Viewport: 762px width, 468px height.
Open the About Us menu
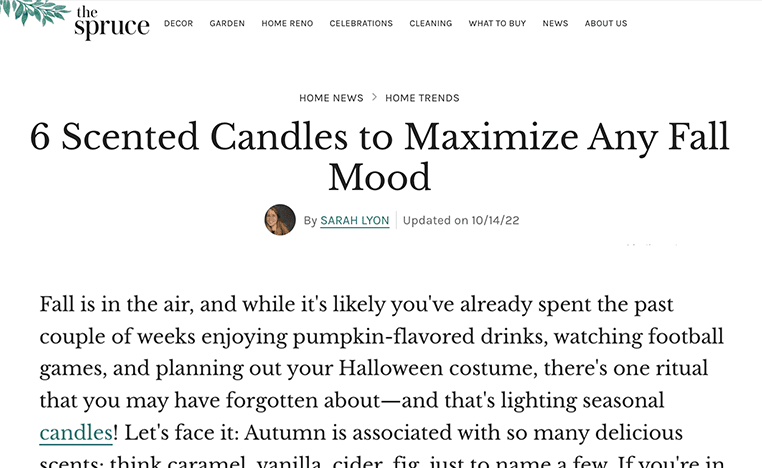pyautogui.click(x=606, y=23)
